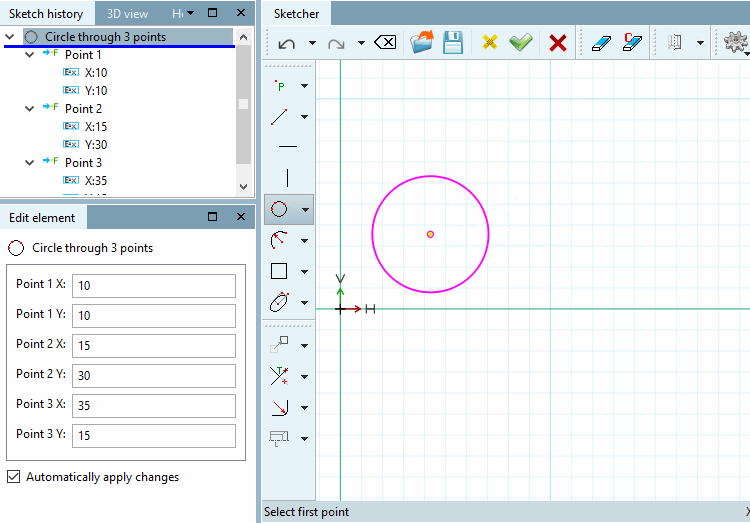
Task: Toggle Automatically apply changes checkbox
Action: pos(14,477)
